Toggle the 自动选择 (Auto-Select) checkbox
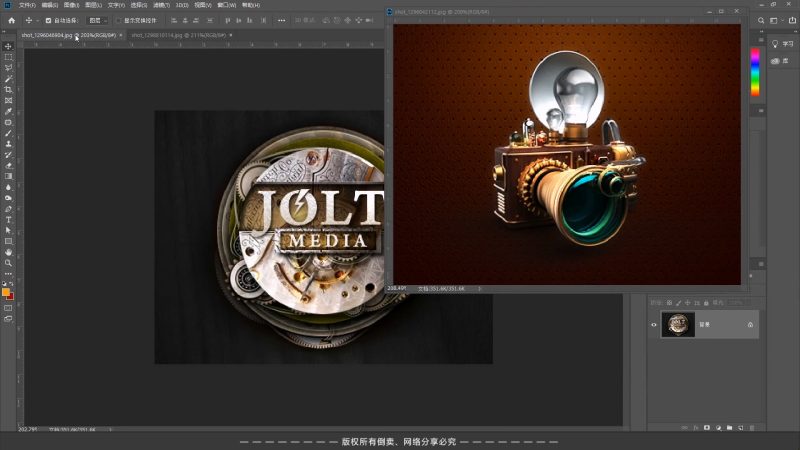The height and width of the screenshot is (450, 800). (x=48, y=20)
